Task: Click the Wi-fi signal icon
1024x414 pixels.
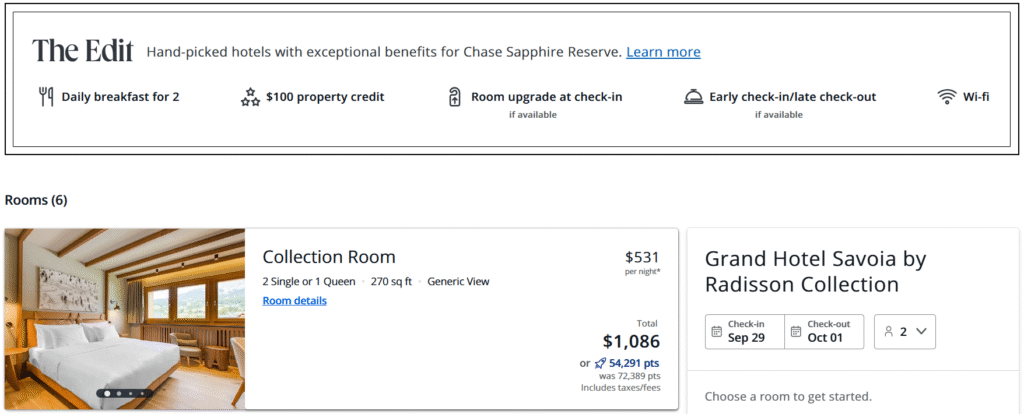Action: coord(946,97)
